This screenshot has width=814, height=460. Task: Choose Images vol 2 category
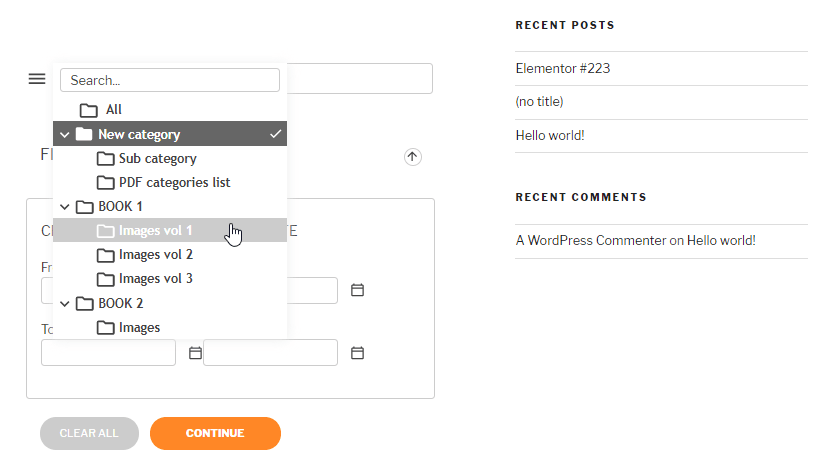[x=155, y=255]
